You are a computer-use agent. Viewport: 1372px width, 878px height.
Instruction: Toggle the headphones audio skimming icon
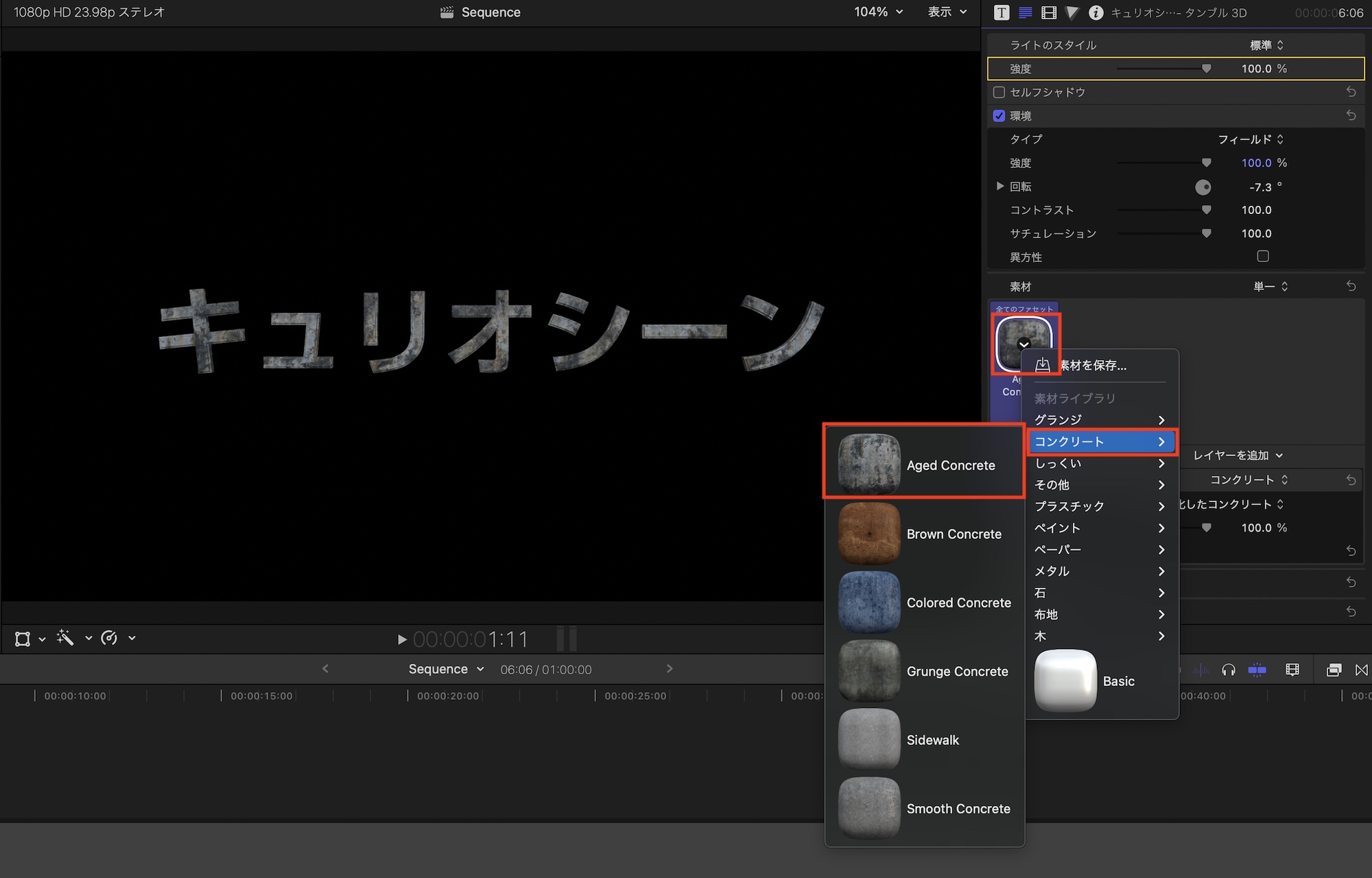click(x=1228, y=669)
